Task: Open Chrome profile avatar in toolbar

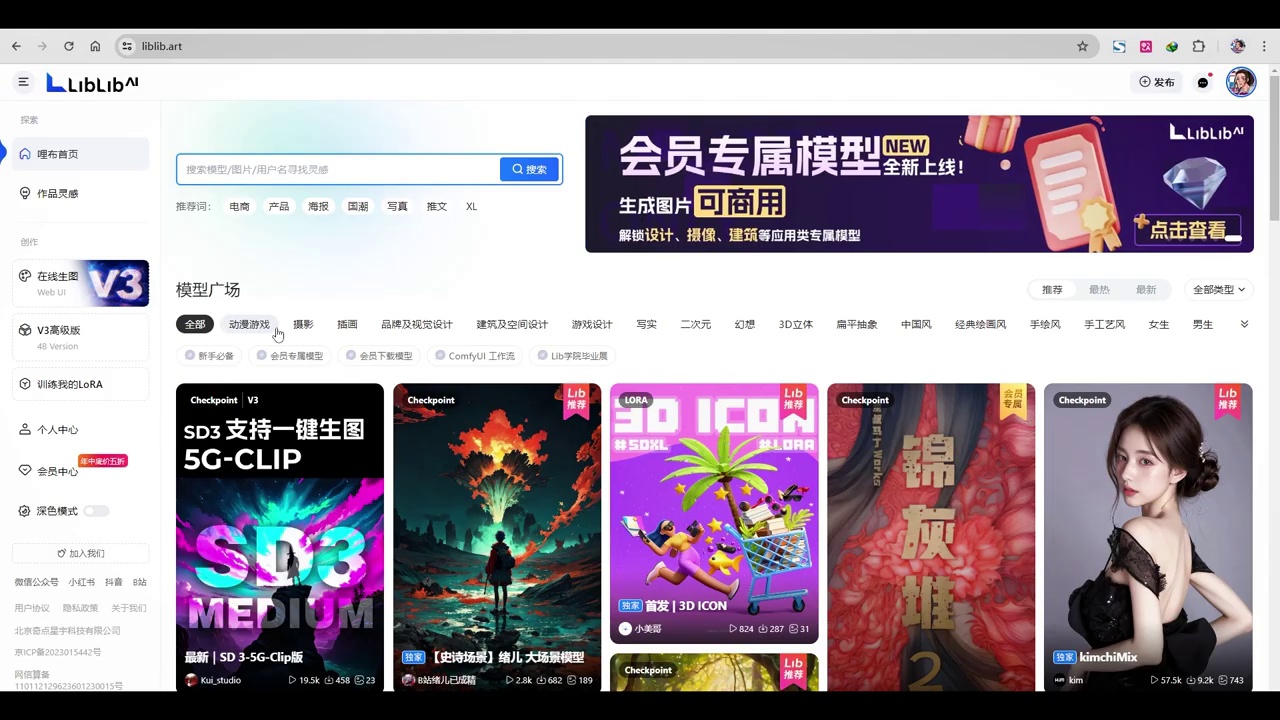Action: pos(1238,46)
